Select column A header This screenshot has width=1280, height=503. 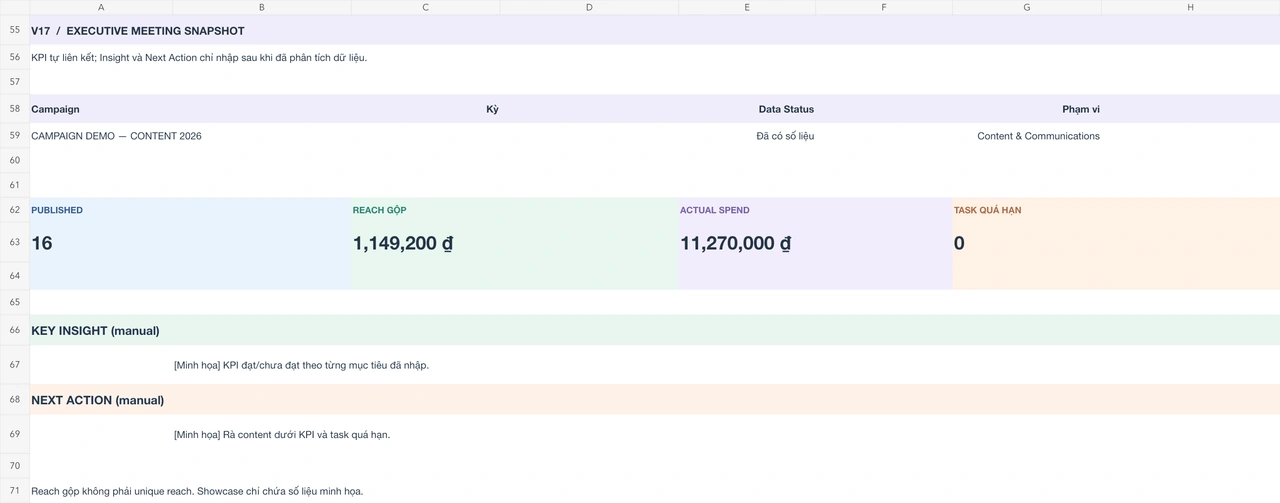click(x=101, y=7)
